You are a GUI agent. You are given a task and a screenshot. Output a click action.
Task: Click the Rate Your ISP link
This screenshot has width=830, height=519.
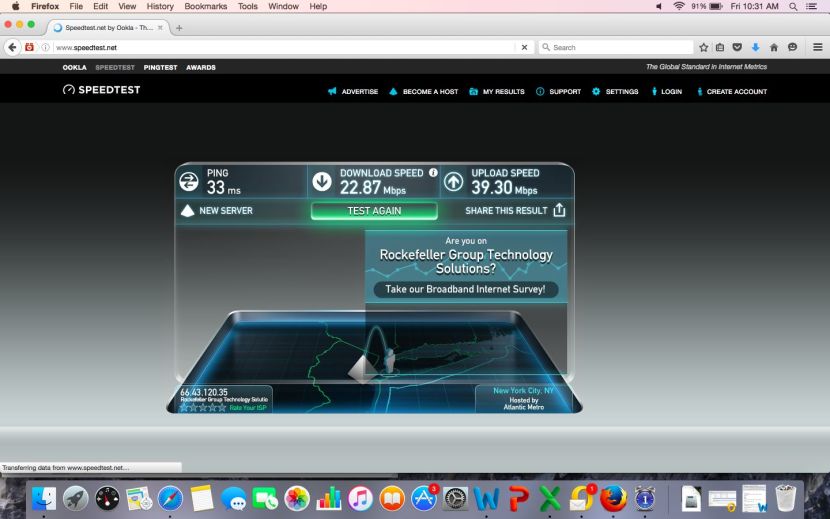(248, 408)
